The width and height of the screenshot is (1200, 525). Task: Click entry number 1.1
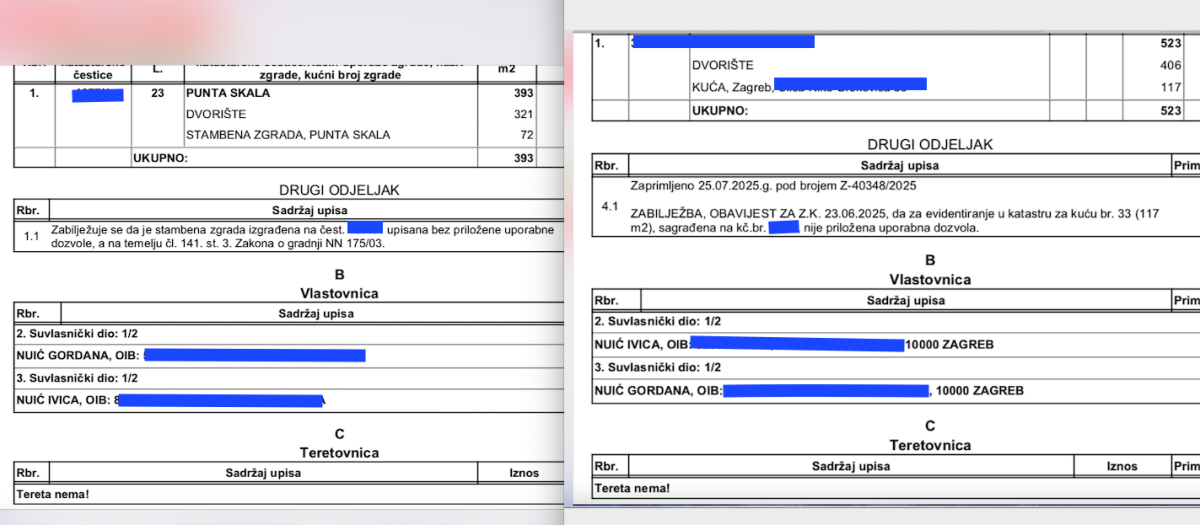[x=32, y=236]
